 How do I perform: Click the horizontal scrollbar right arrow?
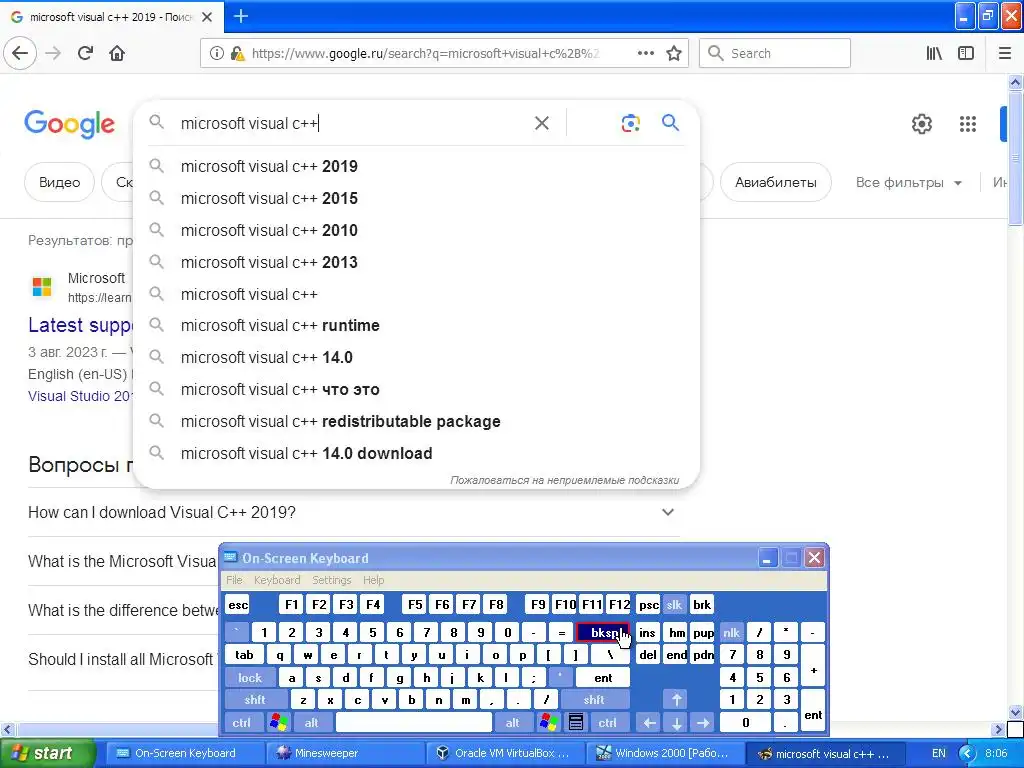pos(998,729)
